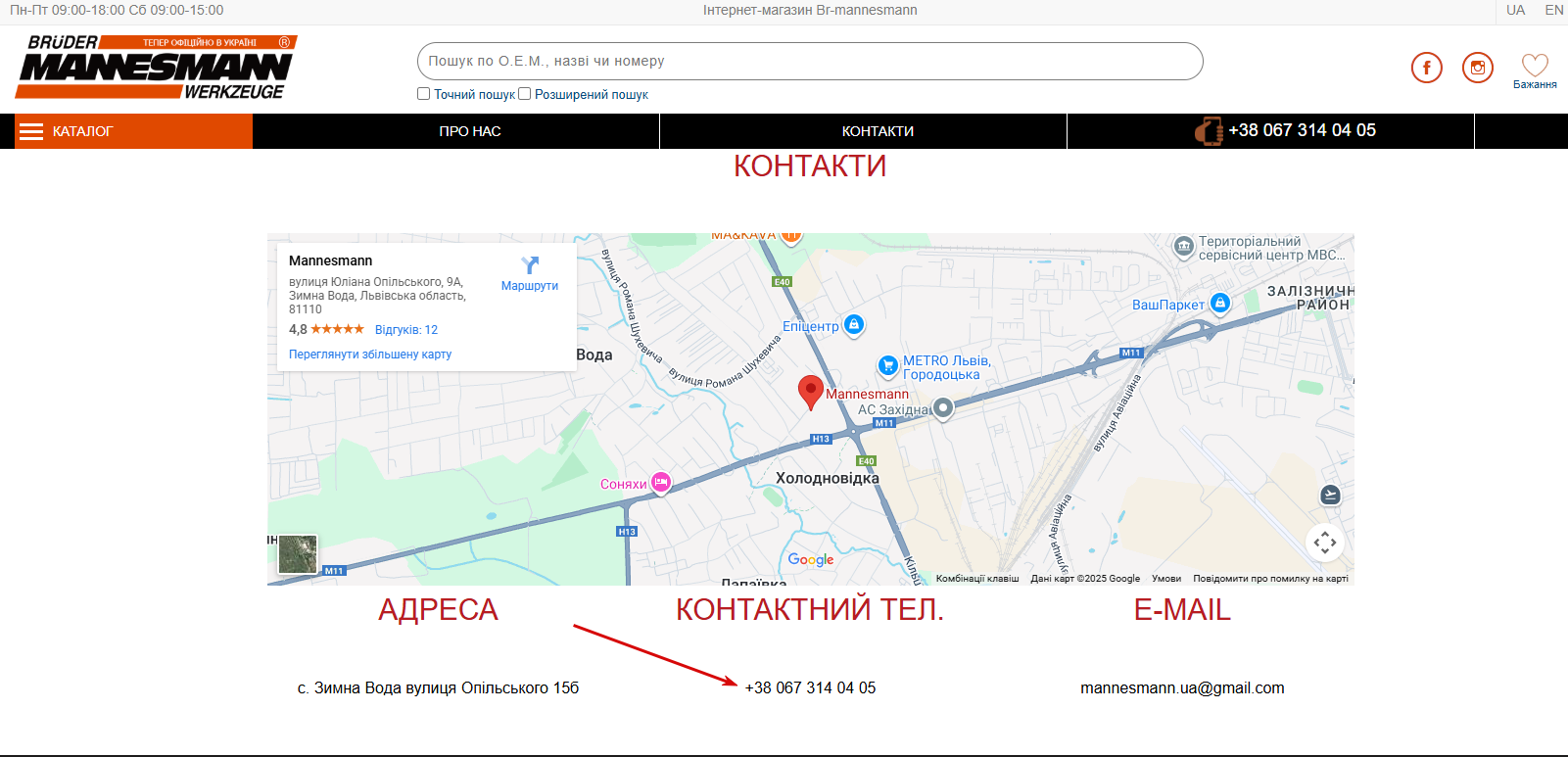Click the METRO Львів cart marker

point(887,366)
